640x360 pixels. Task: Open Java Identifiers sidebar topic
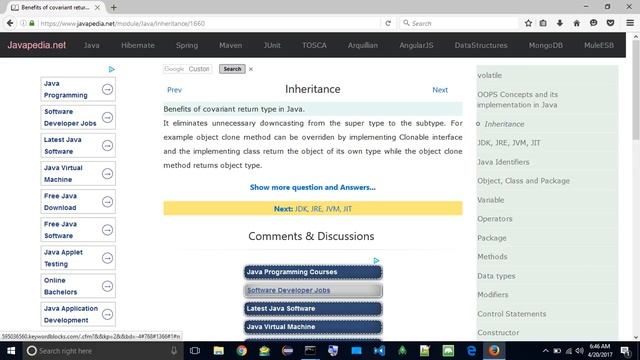[x=503, y=162]
